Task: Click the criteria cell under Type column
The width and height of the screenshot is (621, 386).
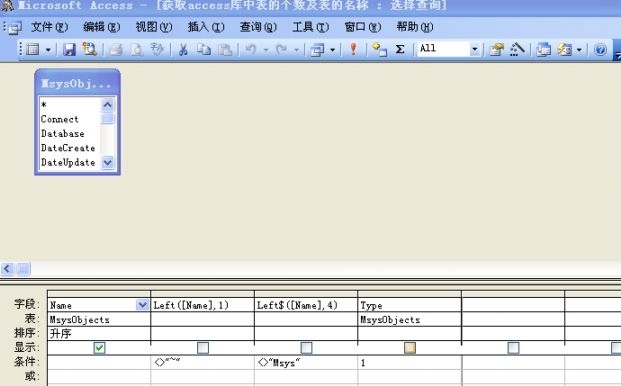Action: coord(409,362)
